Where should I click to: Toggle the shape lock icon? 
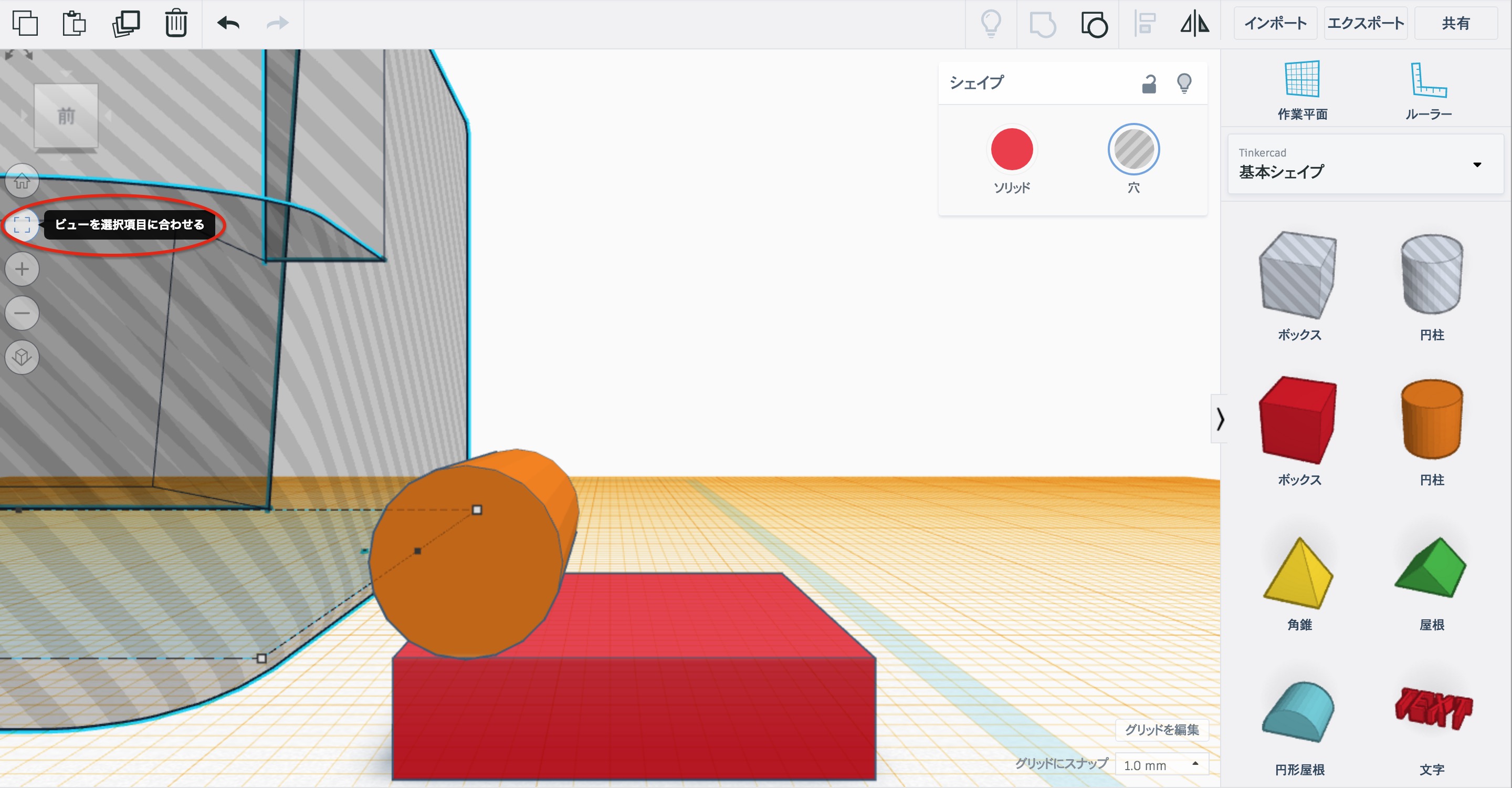pyautogui.click(x=1149, y=84)
